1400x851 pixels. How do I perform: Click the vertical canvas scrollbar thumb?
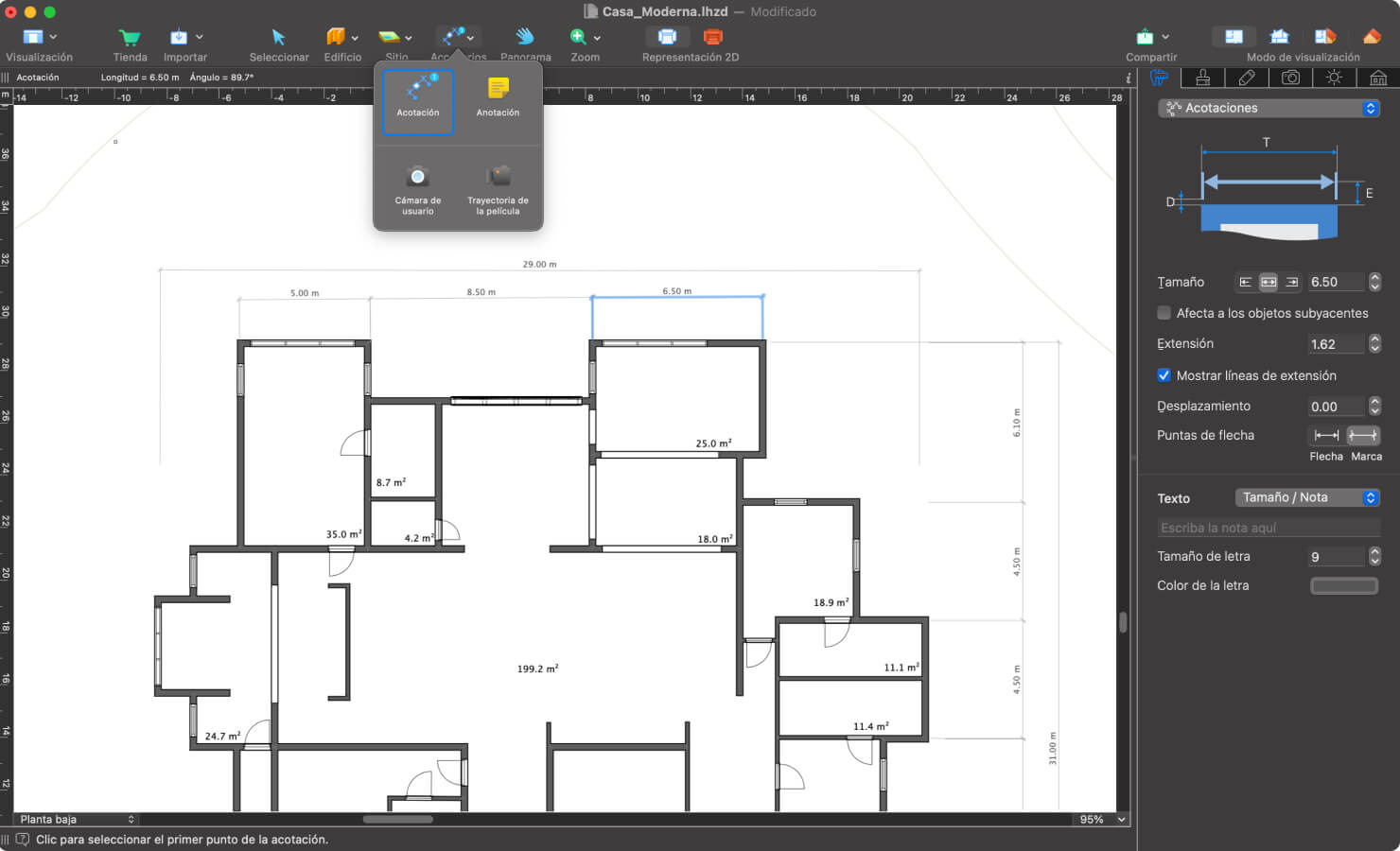[1123, 622]
